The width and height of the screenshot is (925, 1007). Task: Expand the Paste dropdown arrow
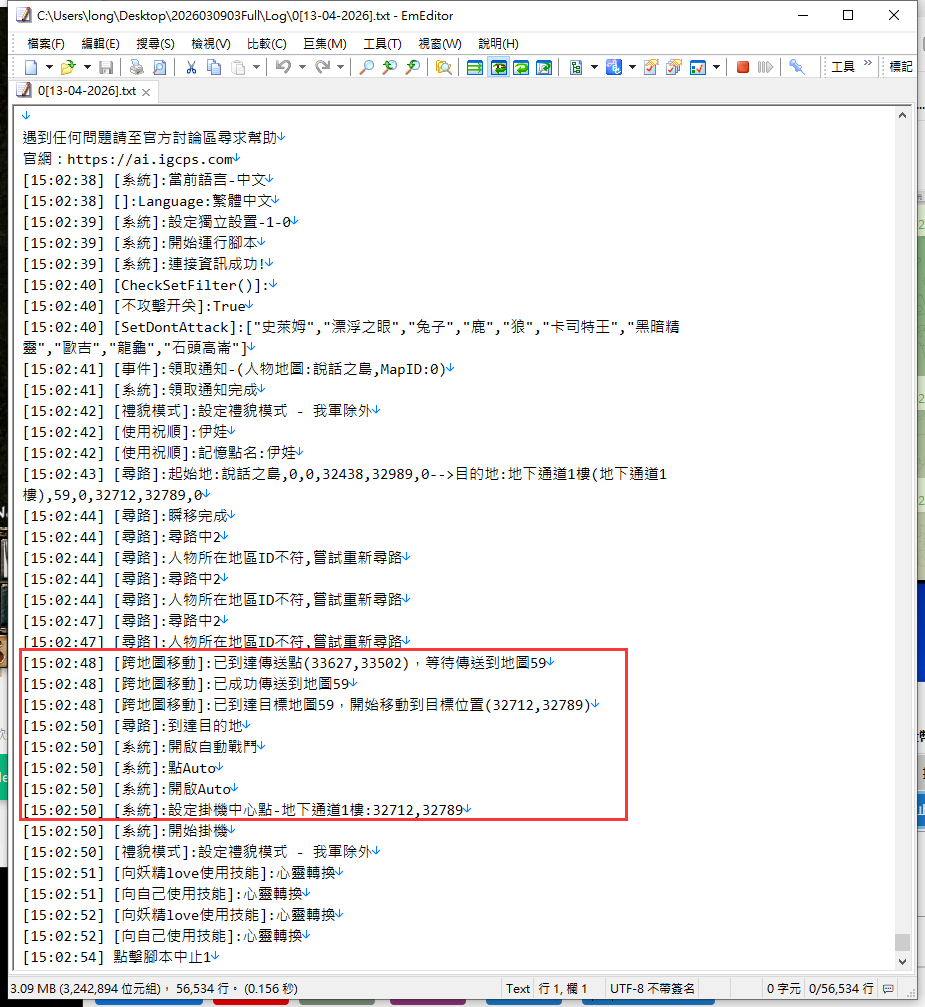256,67
